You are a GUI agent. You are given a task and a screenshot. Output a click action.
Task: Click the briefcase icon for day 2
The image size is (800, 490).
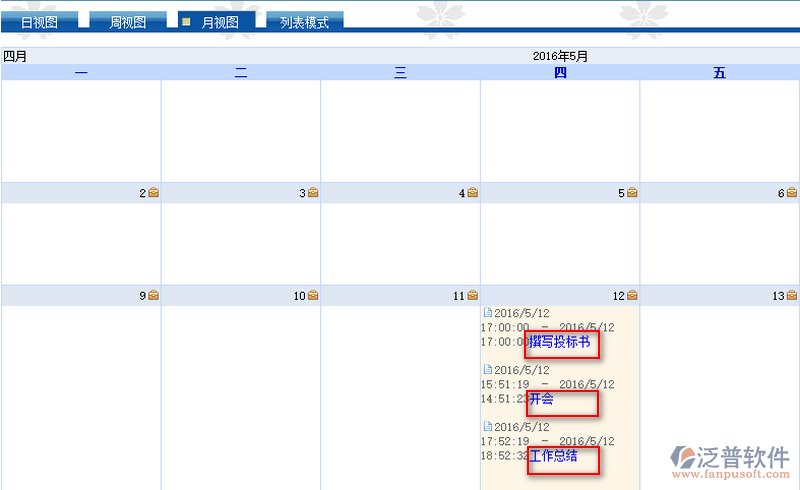154,192
